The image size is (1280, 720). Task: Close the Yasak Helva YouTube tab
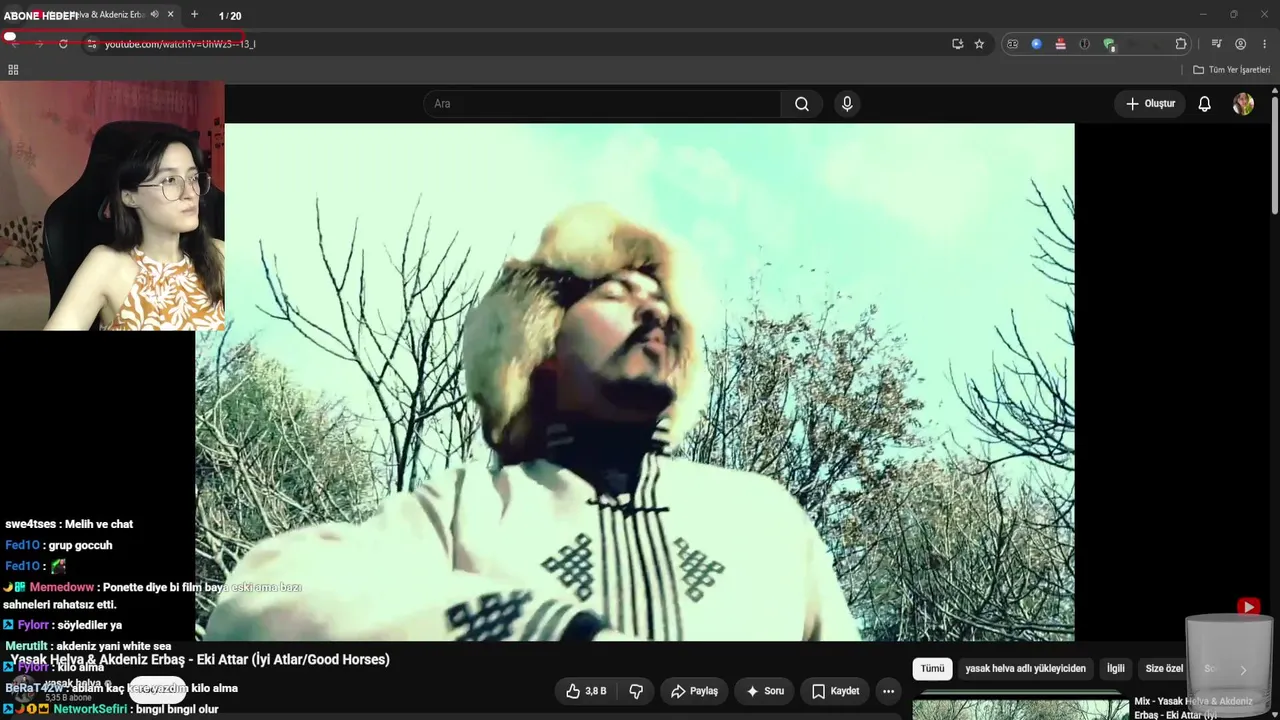tap(171, 15)
